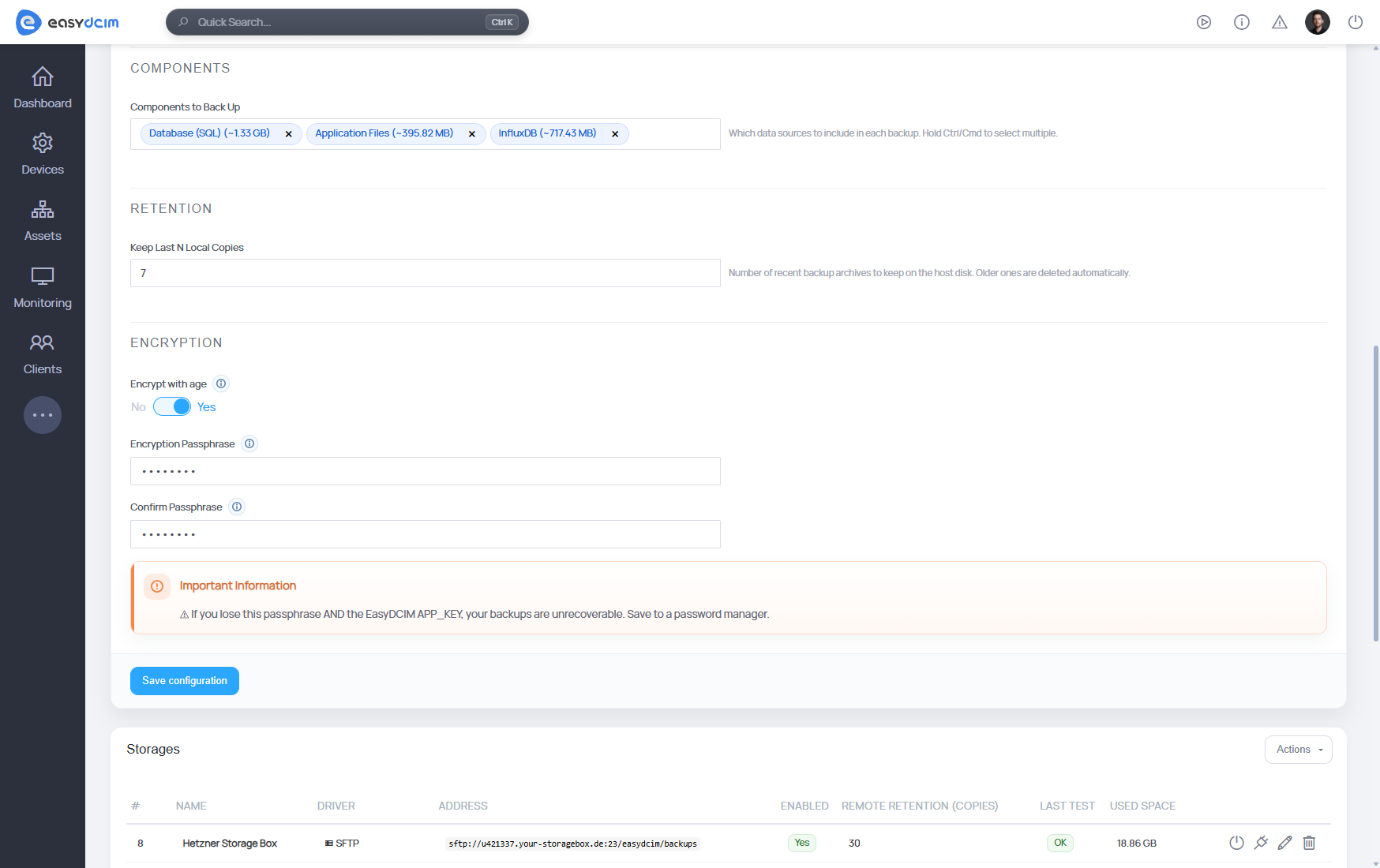
Task: Click the EasyDCIM logo
Action: pyautogui.click(x=67, y=22)
